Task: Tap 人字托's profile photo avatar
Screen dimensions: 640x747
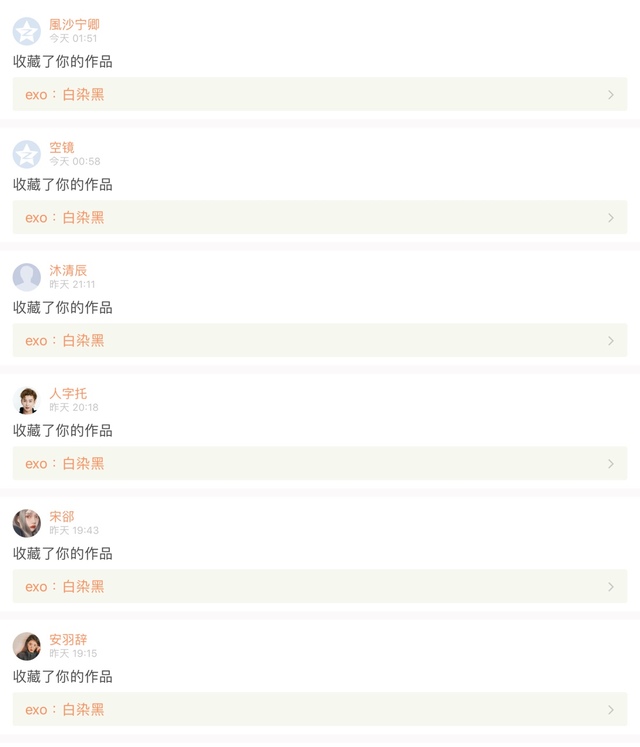Action: pos(27,400)
